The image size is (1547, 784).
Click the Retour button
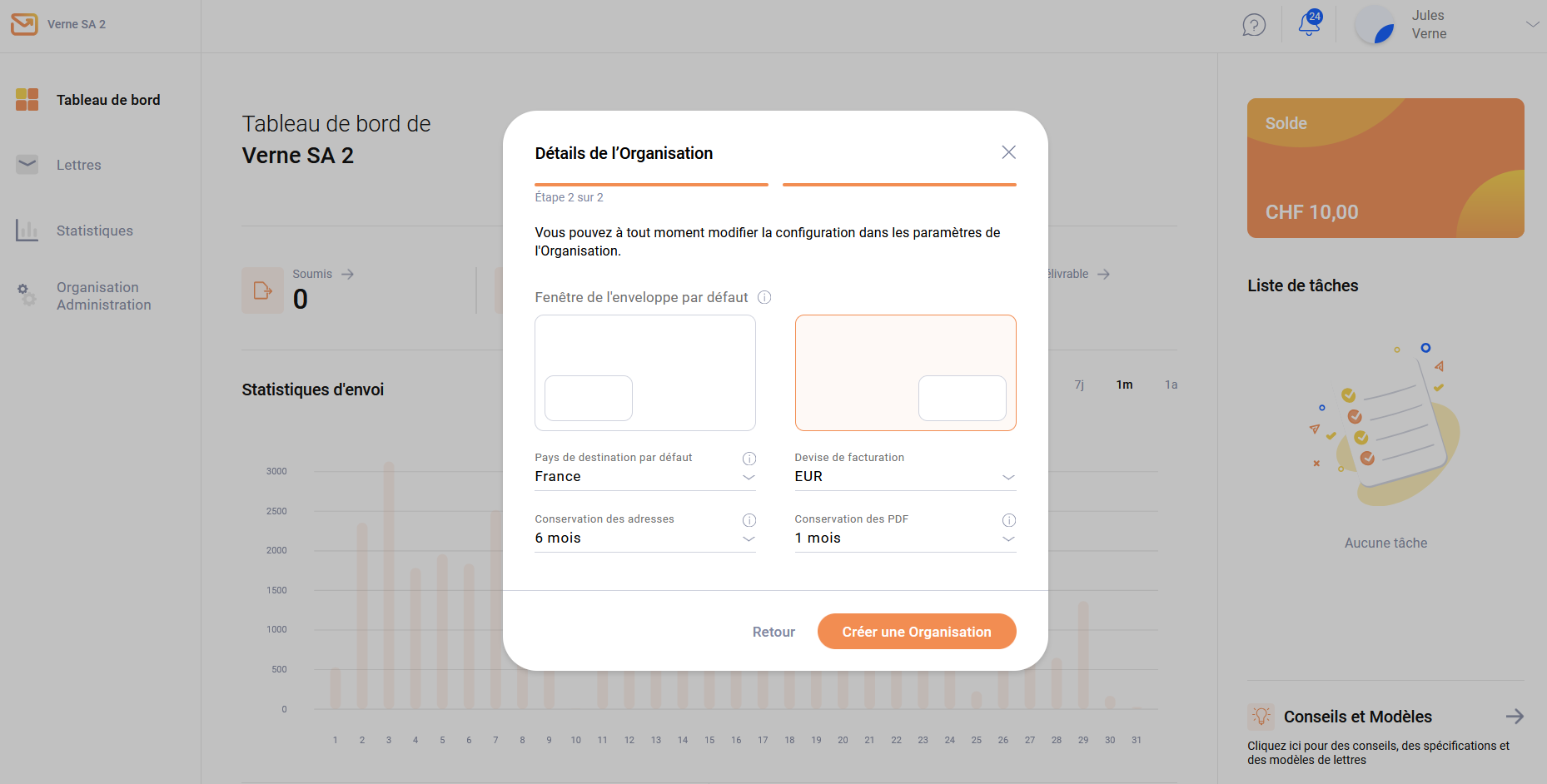pos(773,632)
